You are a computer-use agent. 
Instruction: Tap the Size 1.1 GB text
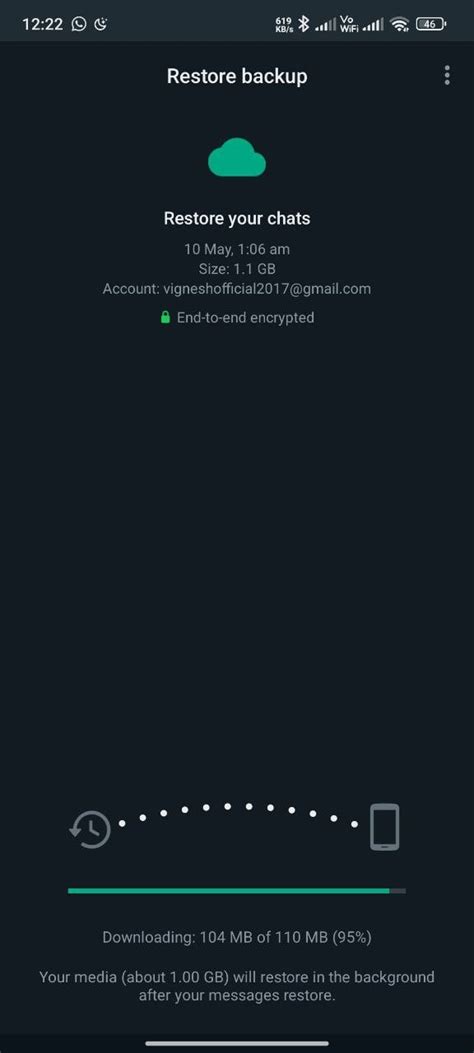coord(237,269)
